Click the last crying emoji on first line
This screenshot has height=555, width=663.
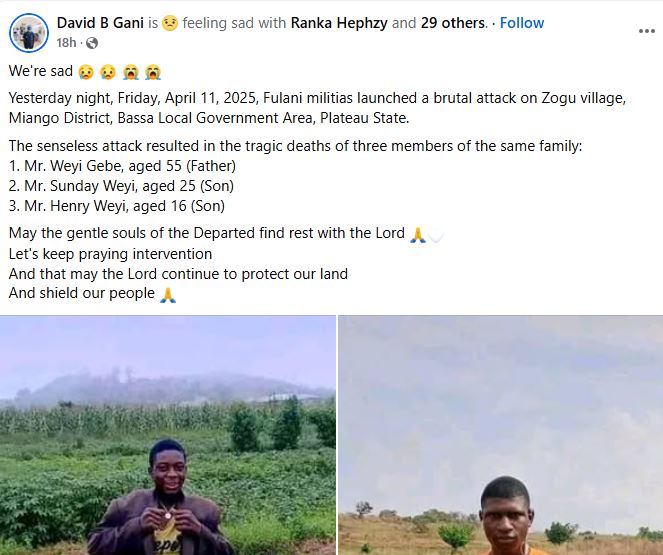[152, 72]
